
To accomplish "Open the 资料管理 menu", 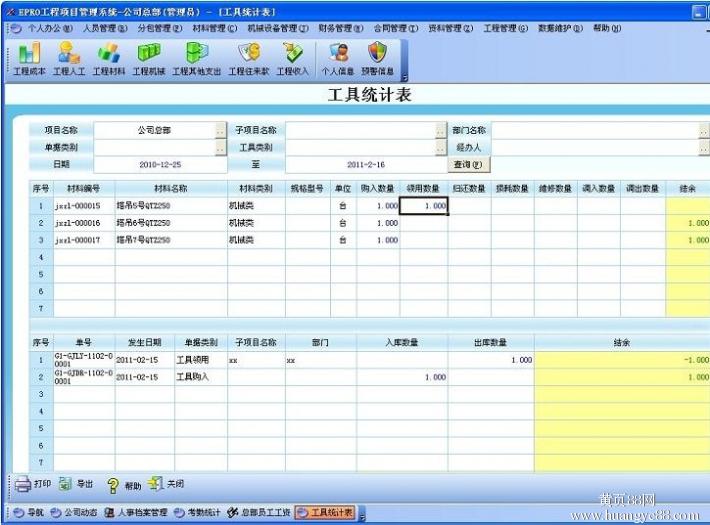I will point(451,28).
